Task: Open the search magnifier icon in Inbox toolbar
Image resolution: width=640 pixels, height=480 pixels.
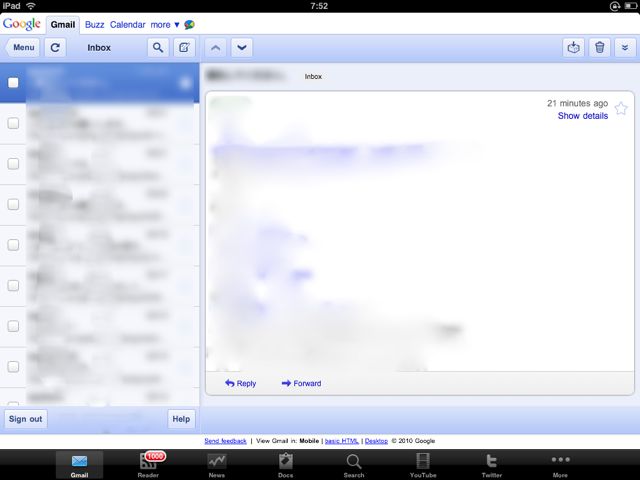Action: coord(158,48)
